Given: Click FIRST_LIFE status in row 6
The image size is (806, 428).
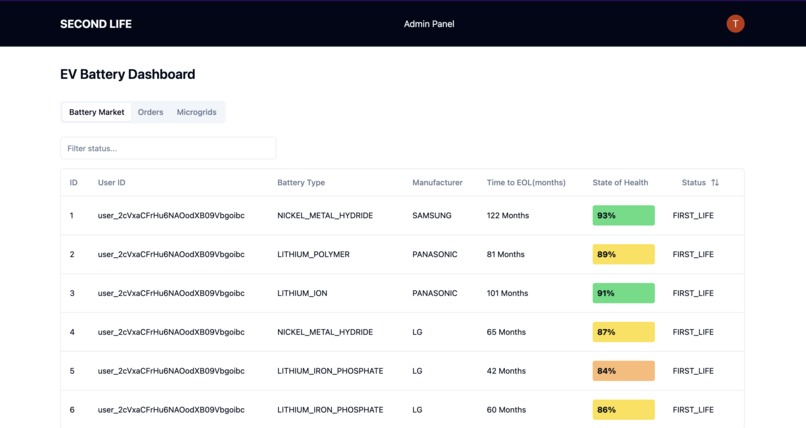Looking at the screenshot, I should [x=693, y=410].
